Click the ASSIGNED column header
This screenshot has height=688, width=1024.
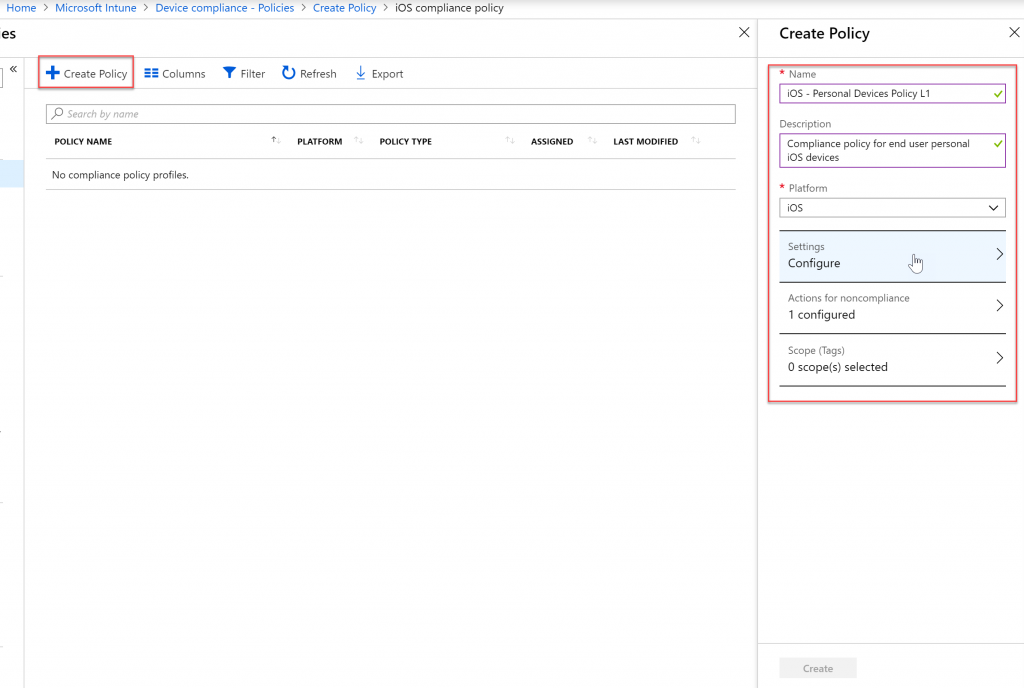[x=552, y=141]
